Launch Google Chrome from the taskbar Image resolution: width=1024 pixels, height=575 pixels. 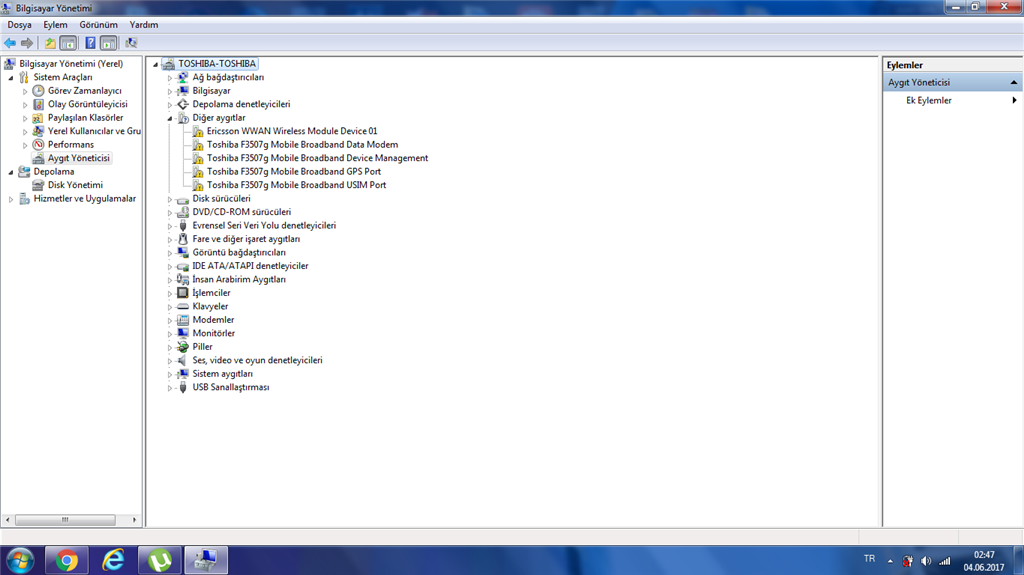[67, 561]
